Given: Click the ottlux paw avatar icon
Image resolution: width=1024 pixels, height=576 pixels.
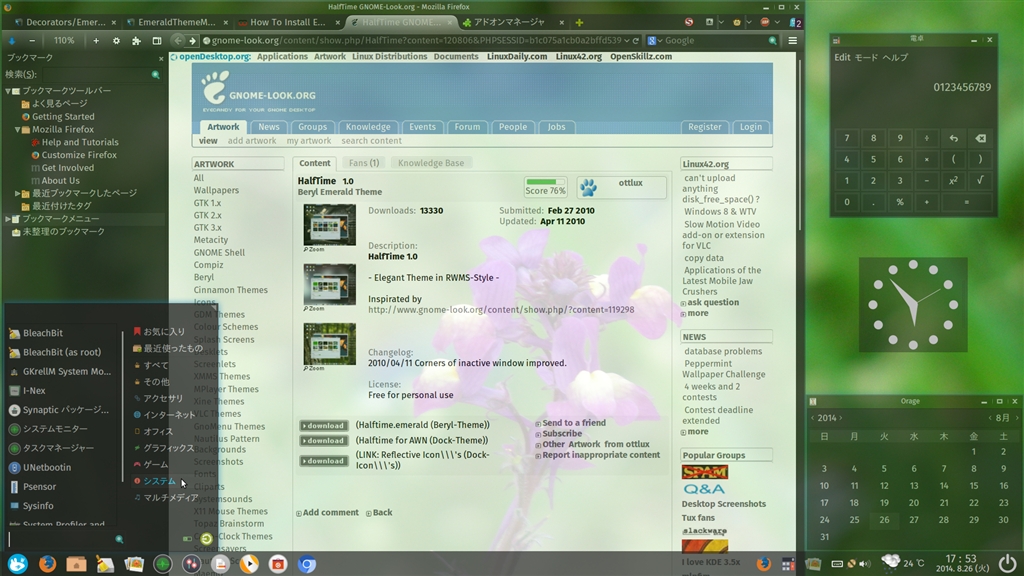Looking at the screenshot, I should point(588,187).
